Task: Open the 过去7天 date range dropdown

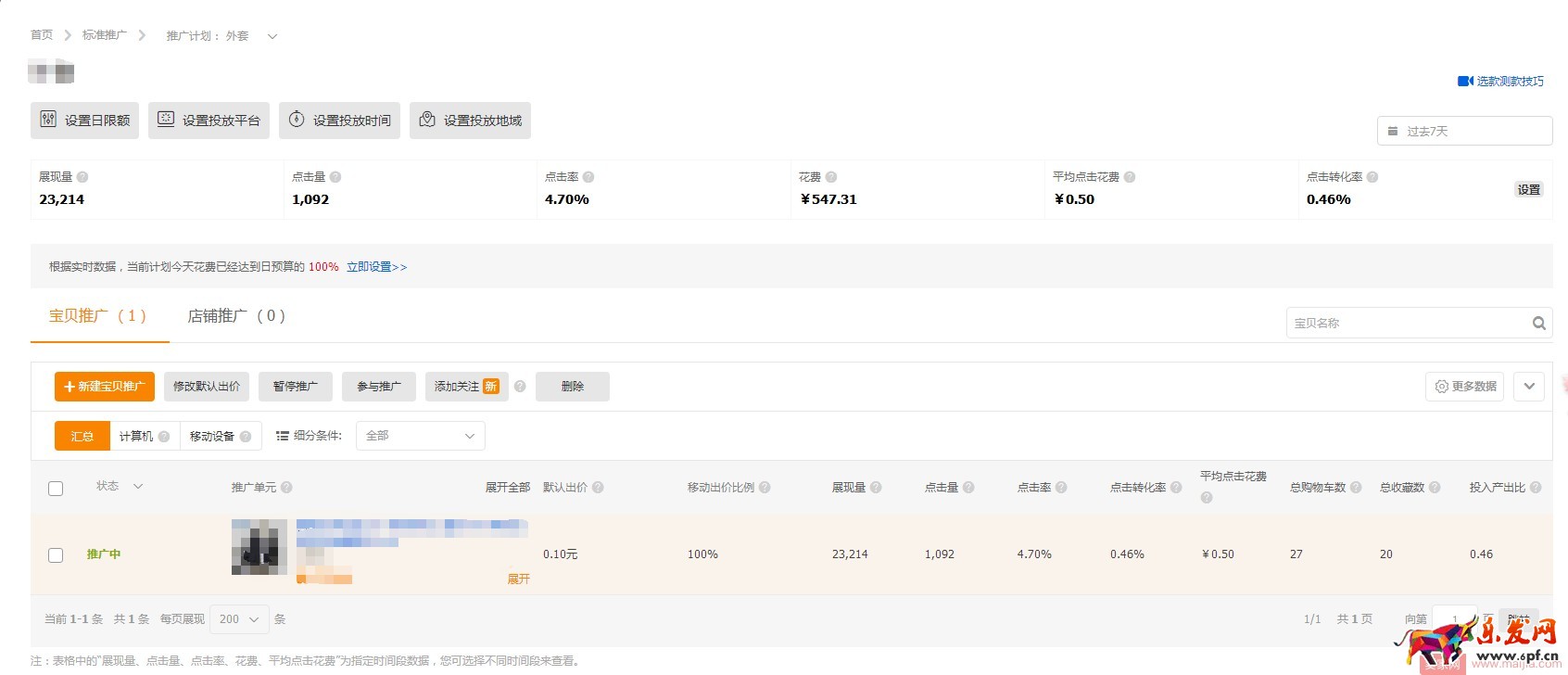Action: [1464, 132]
